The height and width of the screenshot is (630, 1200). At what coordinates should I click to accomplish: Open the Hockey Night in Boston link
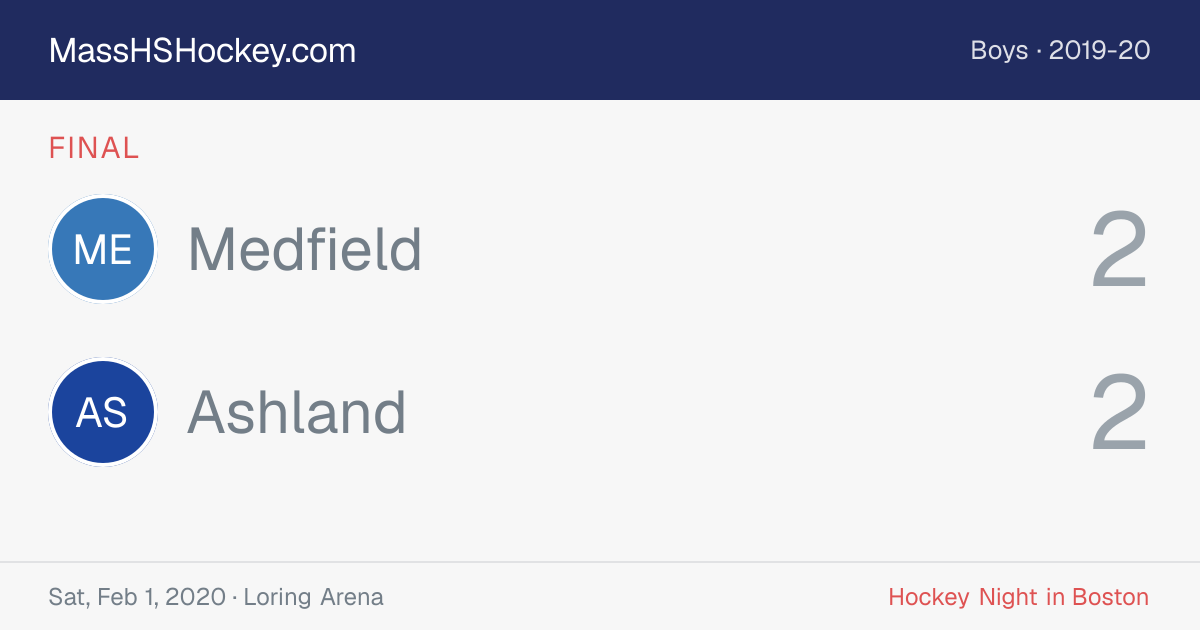click(x=1019, y=598)
